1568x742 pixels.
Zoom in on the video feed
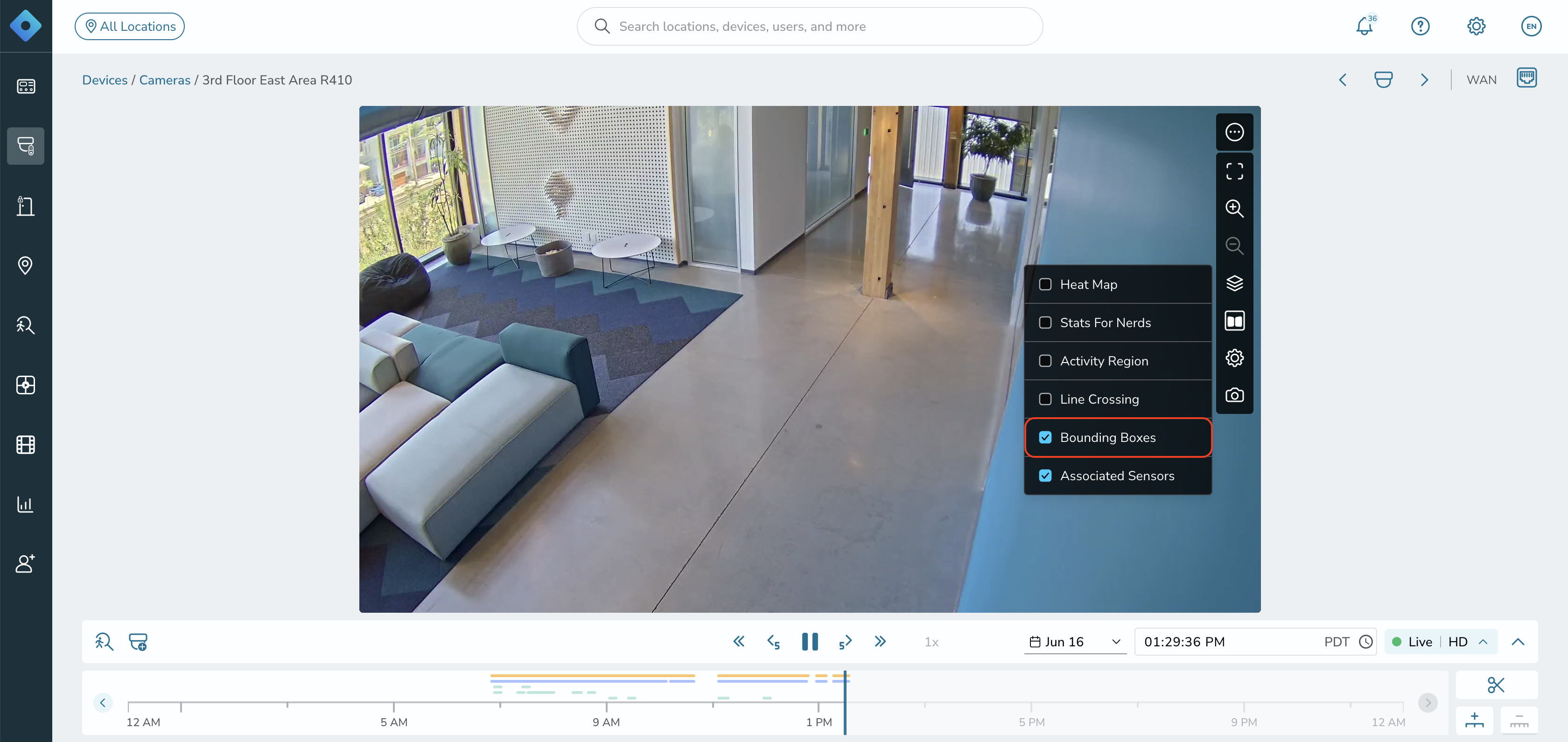click(1234, 208)
